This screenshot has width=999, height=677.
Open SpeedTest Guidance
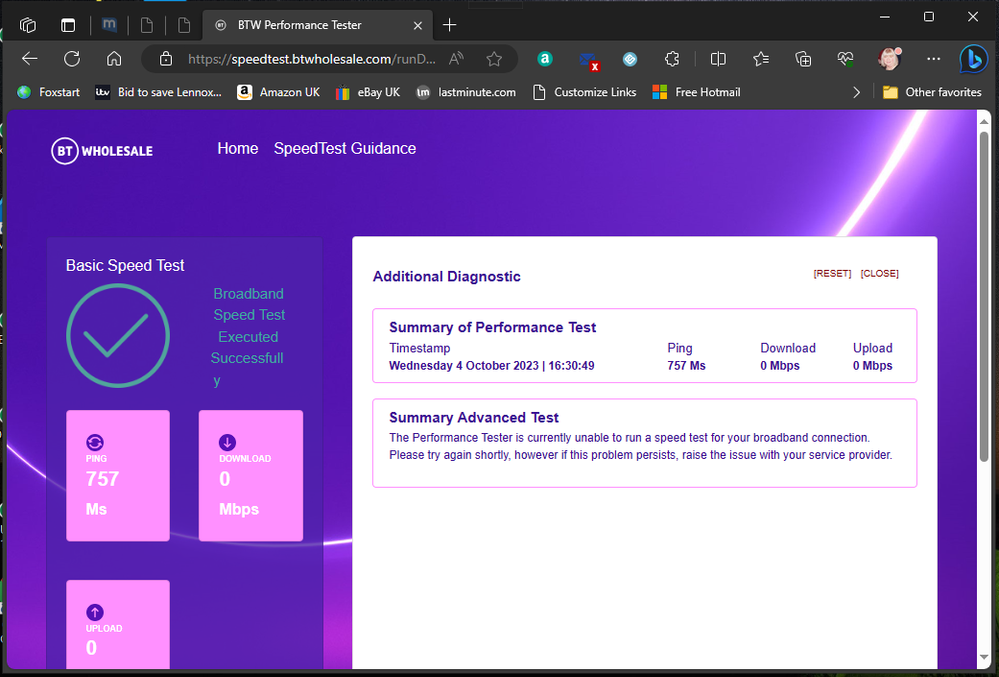[x=344, y=148]
